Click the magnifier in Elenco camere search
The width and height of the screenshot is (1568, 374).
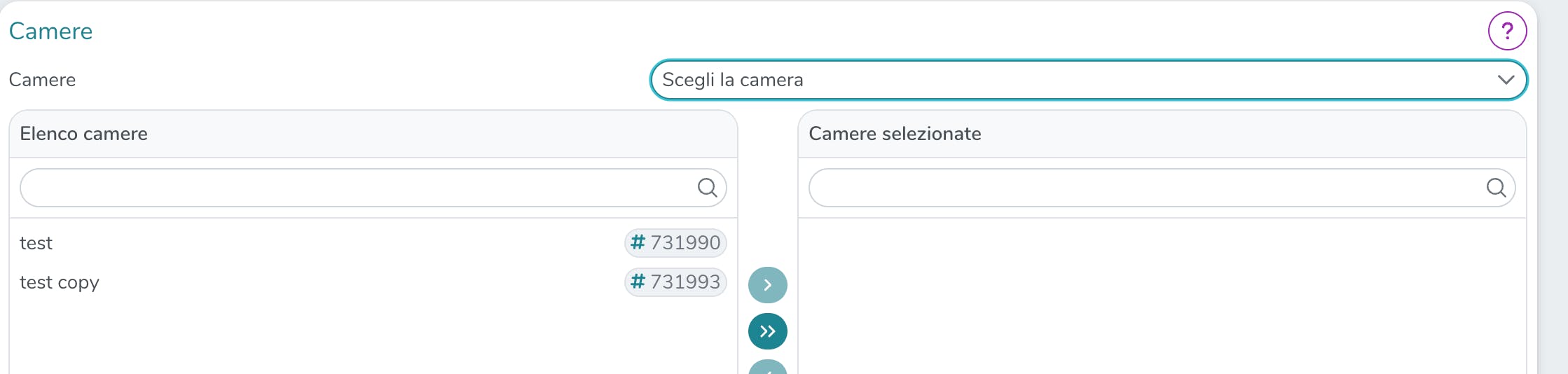[x=707, y=188]
